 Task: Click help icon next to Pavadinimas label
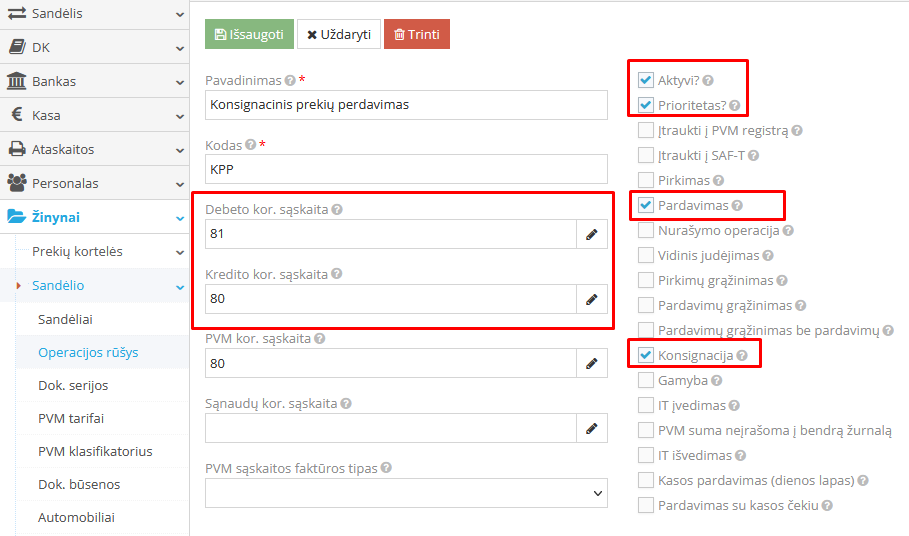coord(290,81)
